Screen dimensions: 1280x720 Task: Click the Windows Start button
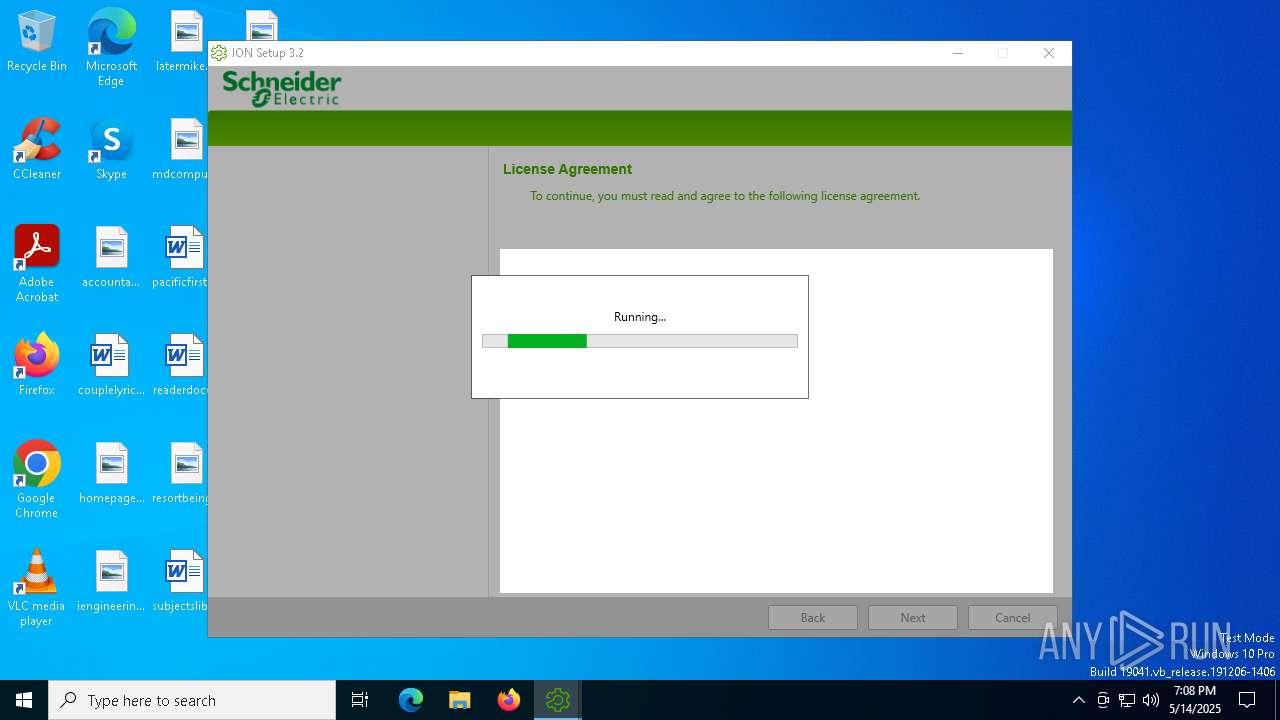click(x=24, y=700)
